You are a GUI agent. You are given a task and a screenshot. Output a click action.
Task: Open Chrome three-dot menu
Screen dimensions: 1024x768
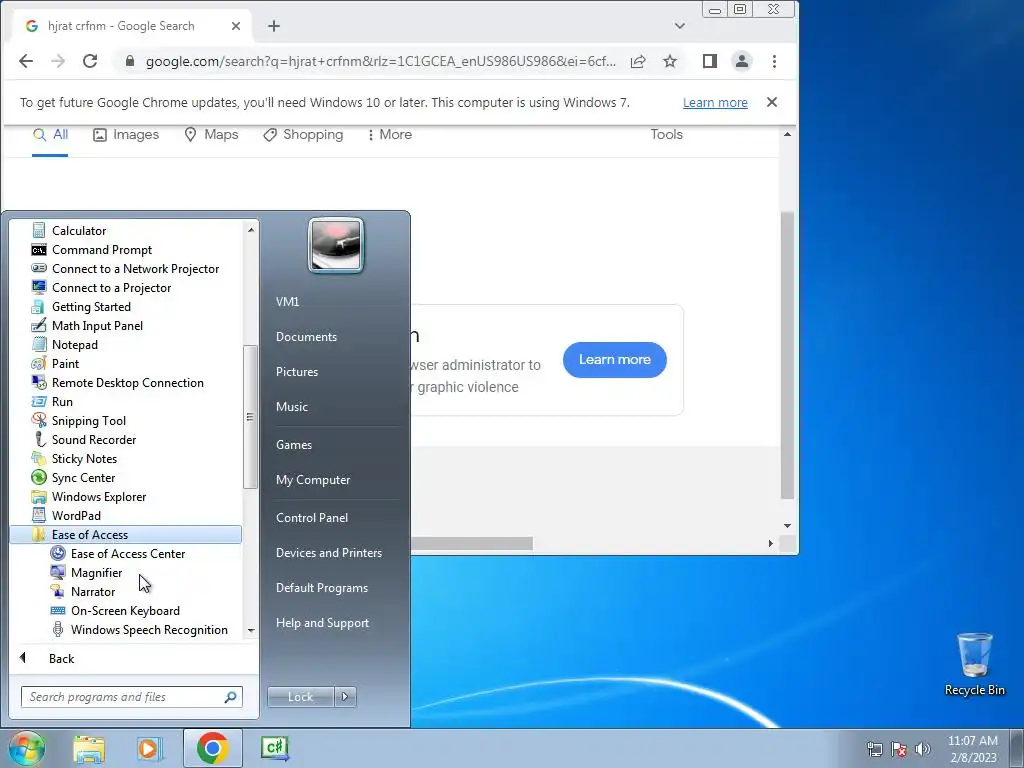775,61
